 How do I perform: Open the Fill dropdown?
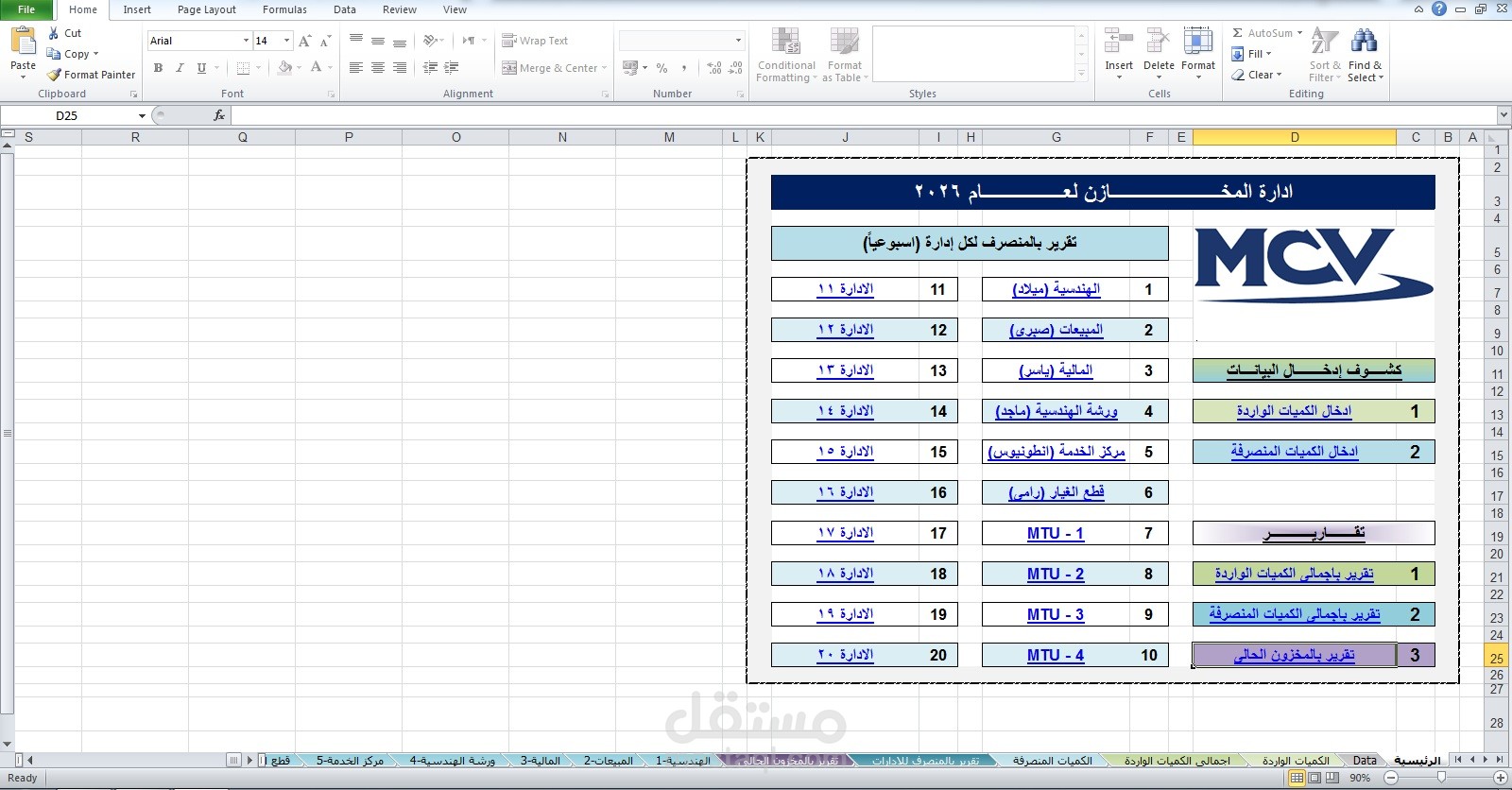pyautogui.click(x=1252, y=54)
